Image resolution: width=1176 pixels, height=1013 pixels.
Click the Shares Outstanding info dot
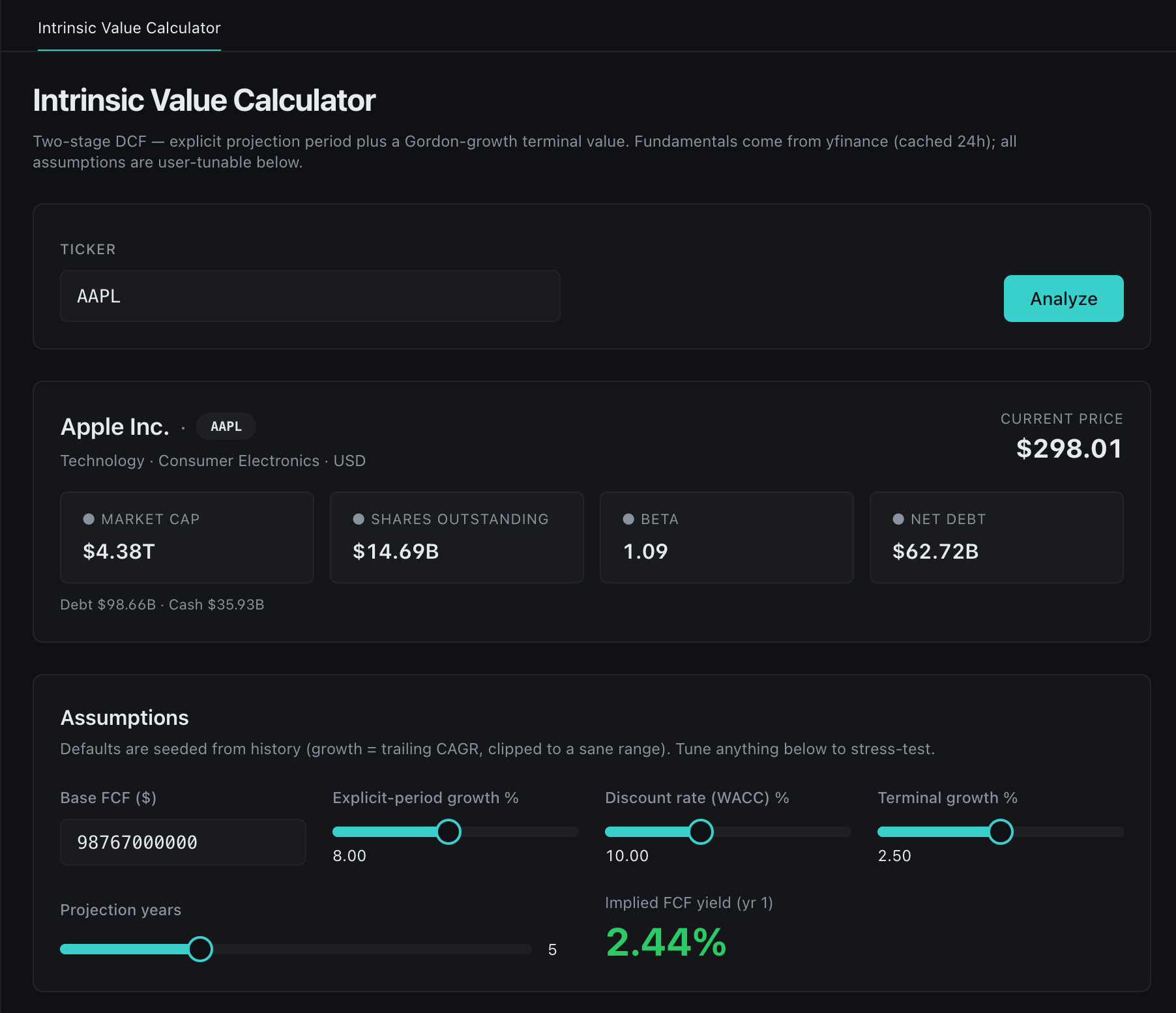359,519
